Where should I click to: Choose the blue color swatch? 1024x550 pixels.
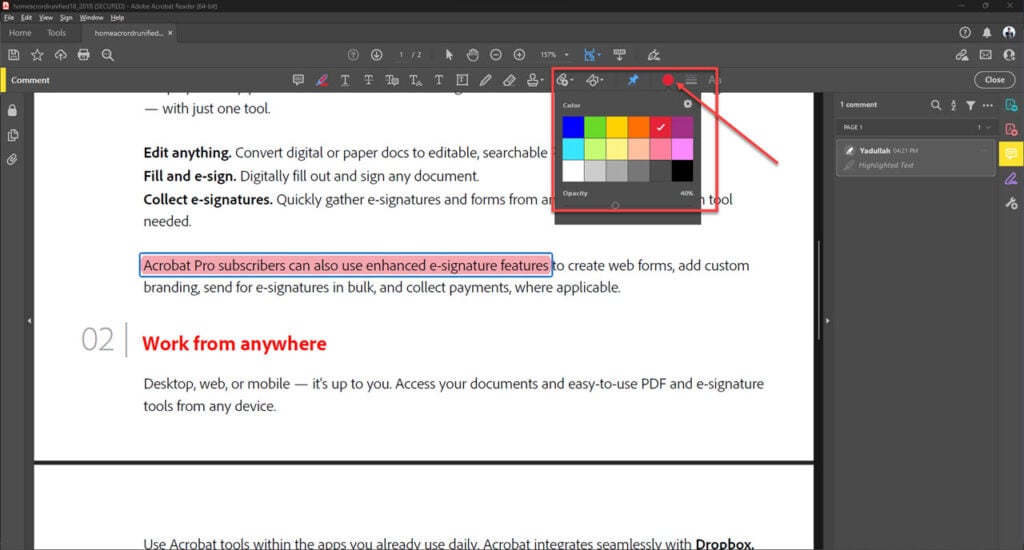click(x=573, y=127)
